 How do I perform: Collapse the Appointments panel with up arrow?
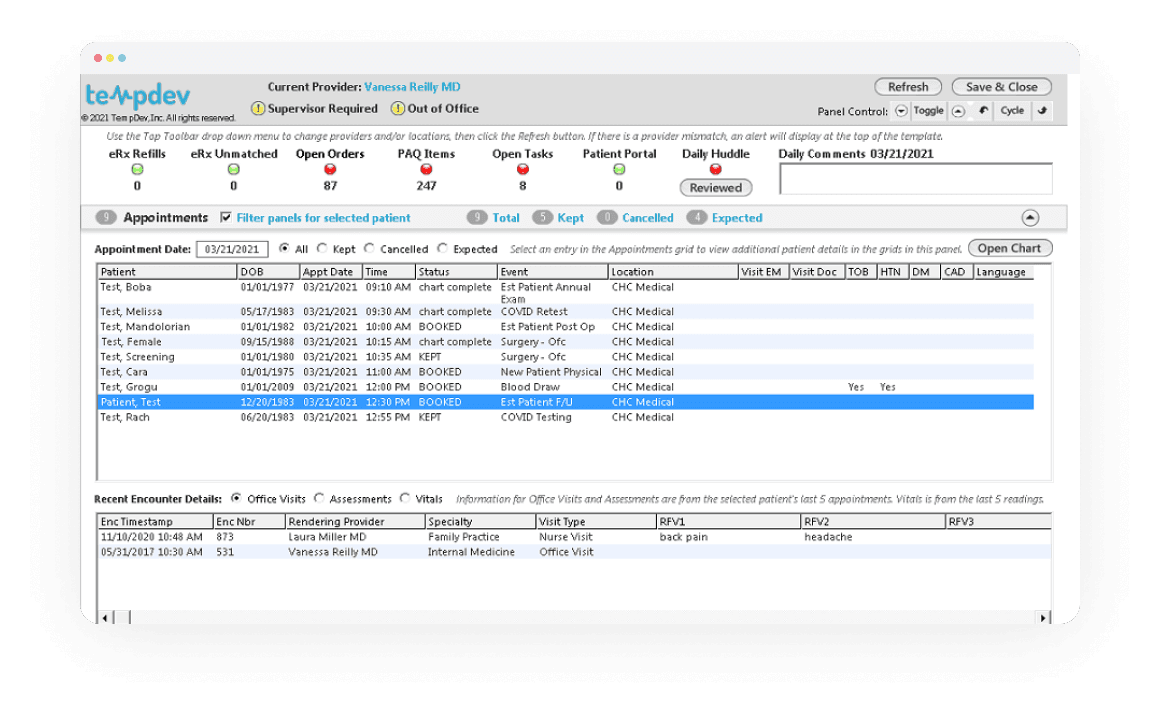pyautogui.click(x=1030, y=218)
